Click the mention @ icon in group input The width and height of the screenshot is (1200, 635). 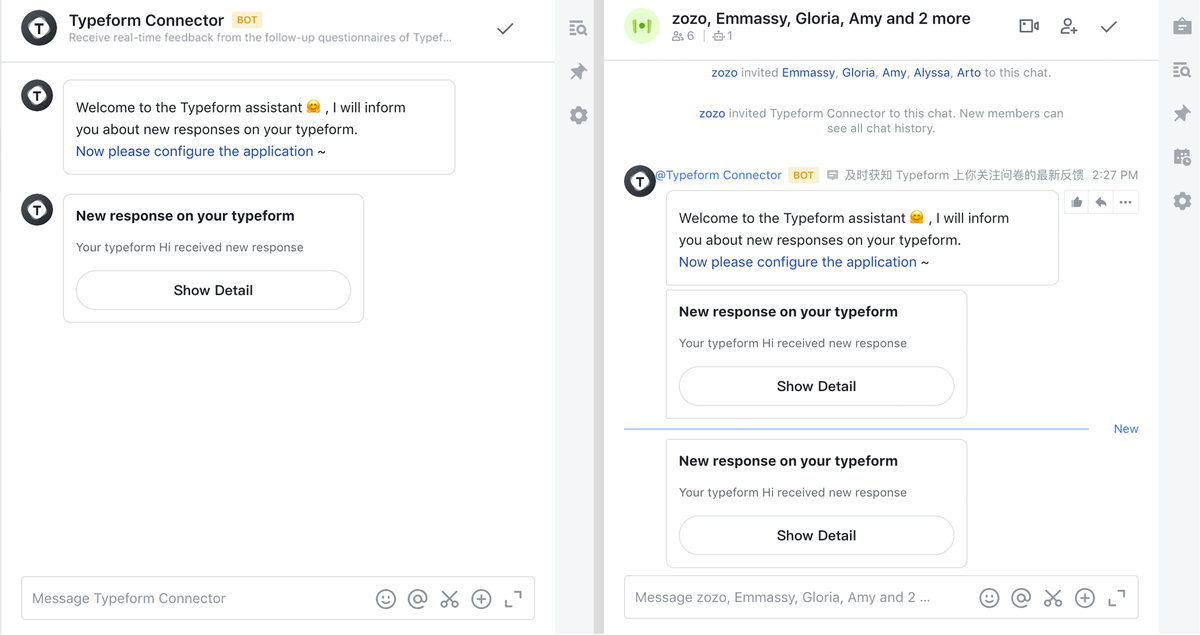point(1021,598)
